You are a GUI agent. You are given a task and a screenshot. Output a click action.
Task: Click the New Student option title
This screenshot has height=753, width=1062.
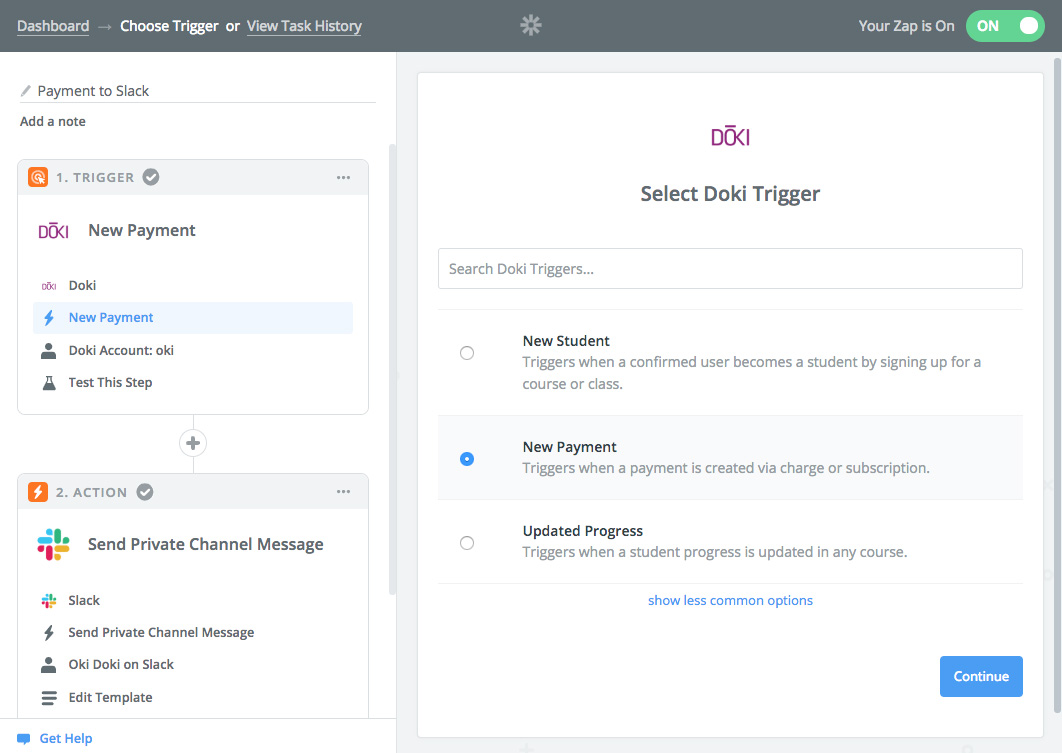coord(566,341)
